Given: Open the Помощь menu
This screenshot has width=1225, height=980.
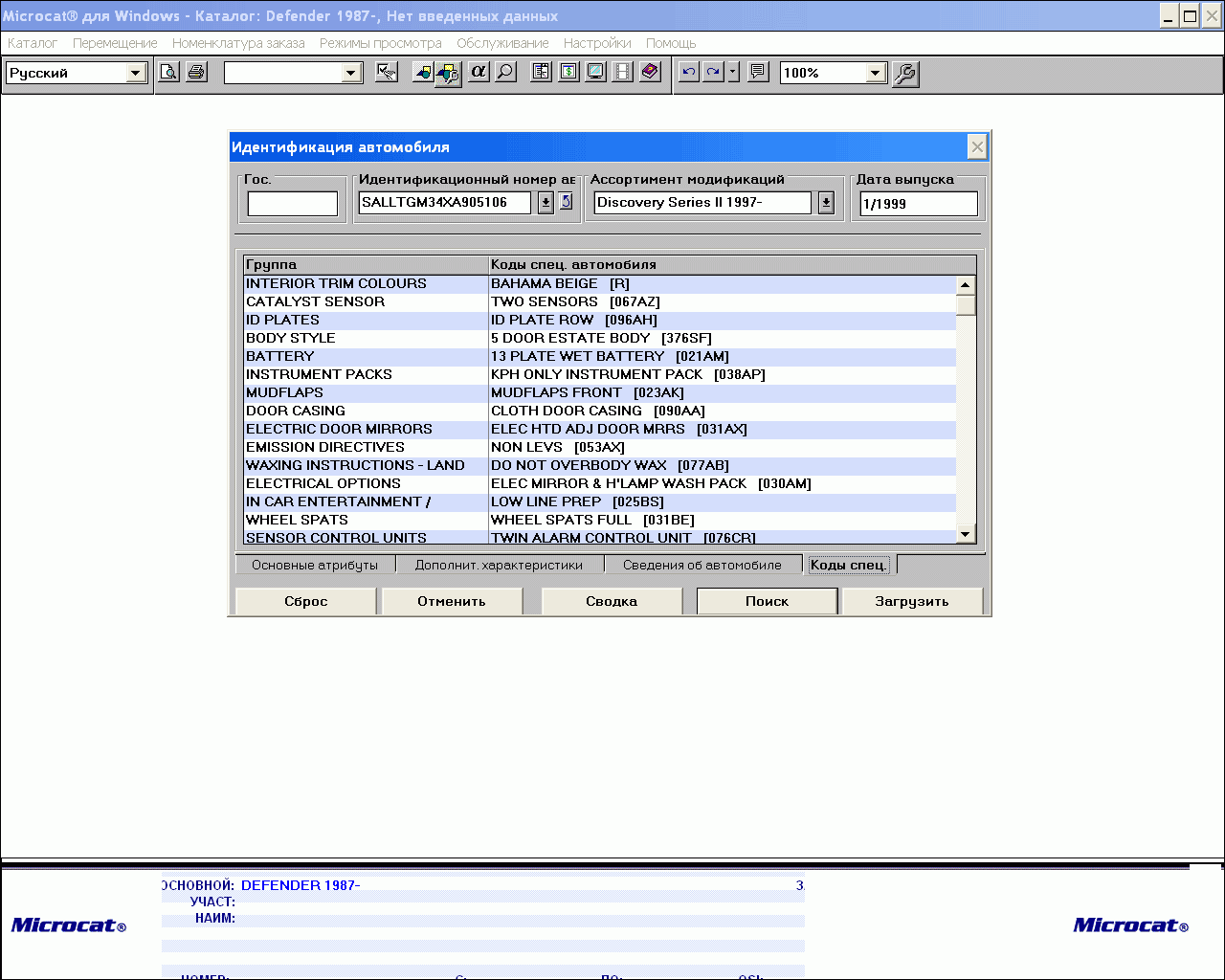Looking at the screenshot, I should coord(671,43).
